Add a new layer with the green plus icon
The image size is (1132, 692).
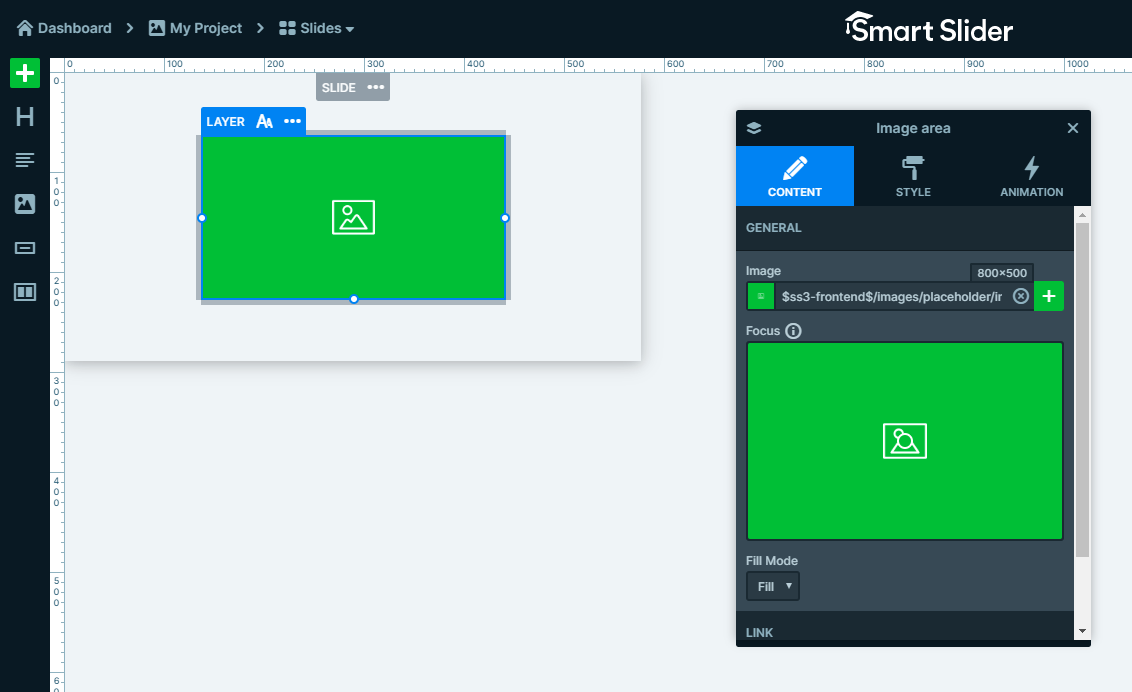(25, 73)
